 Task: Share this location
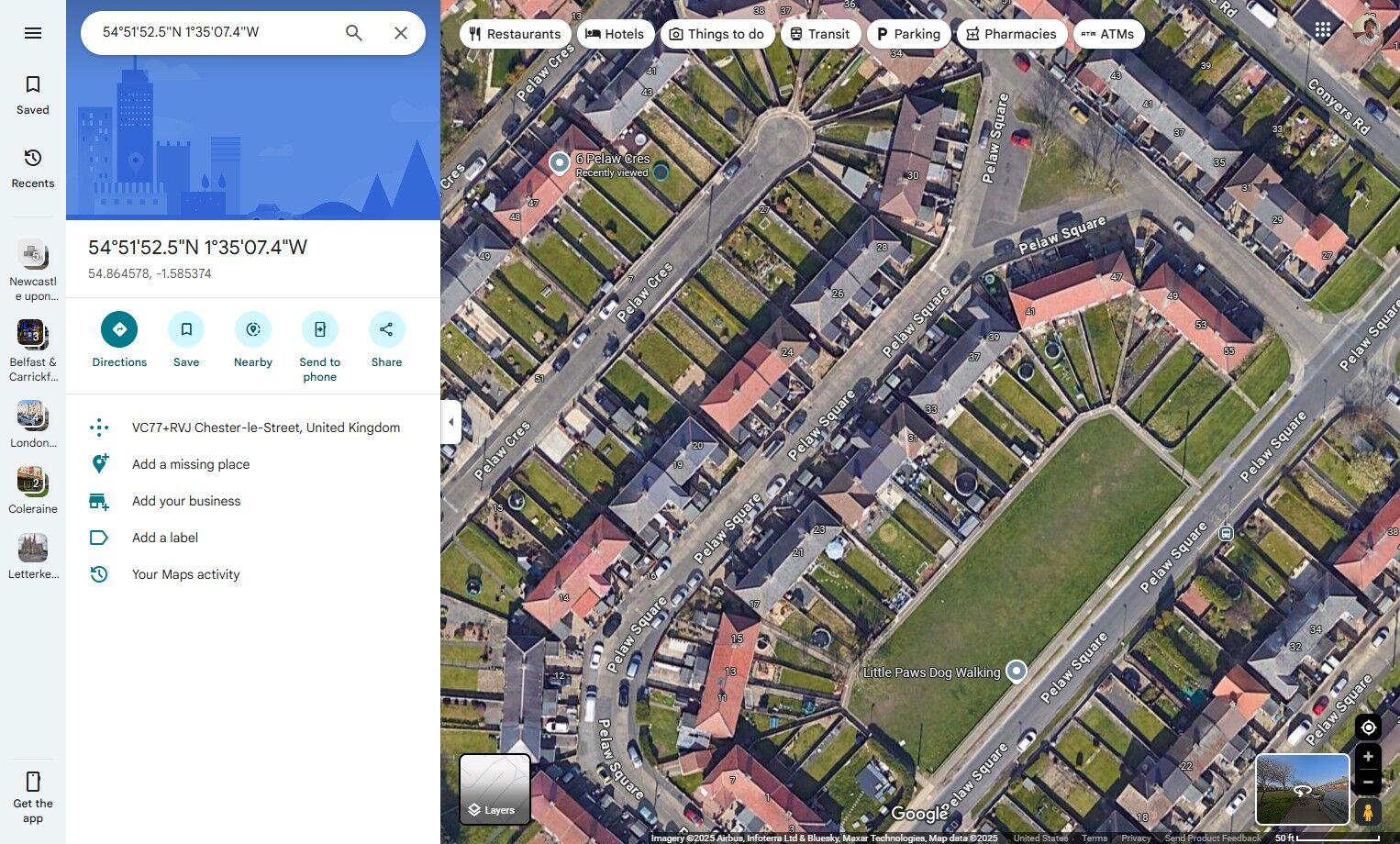[386, 340]
